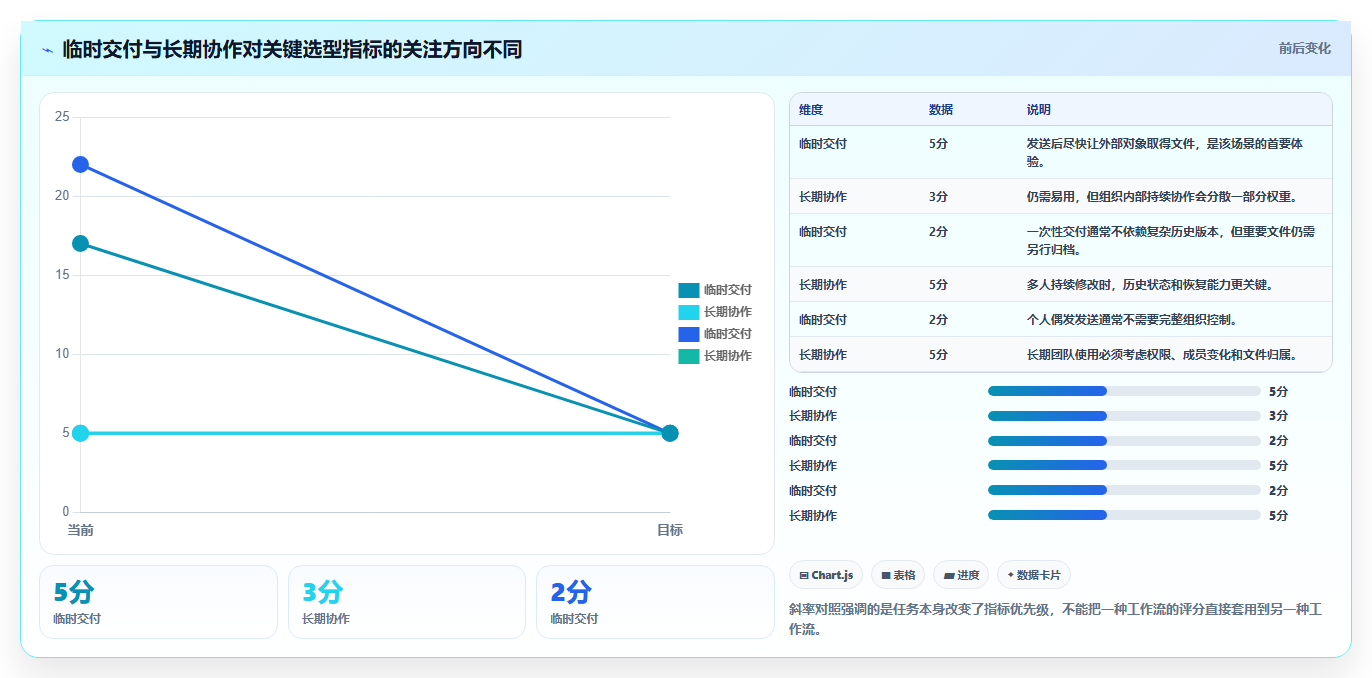Select the page title about 临时交付与长期协作
The width and height of the screenshot is (1372, 678).
tap(292, 49)
